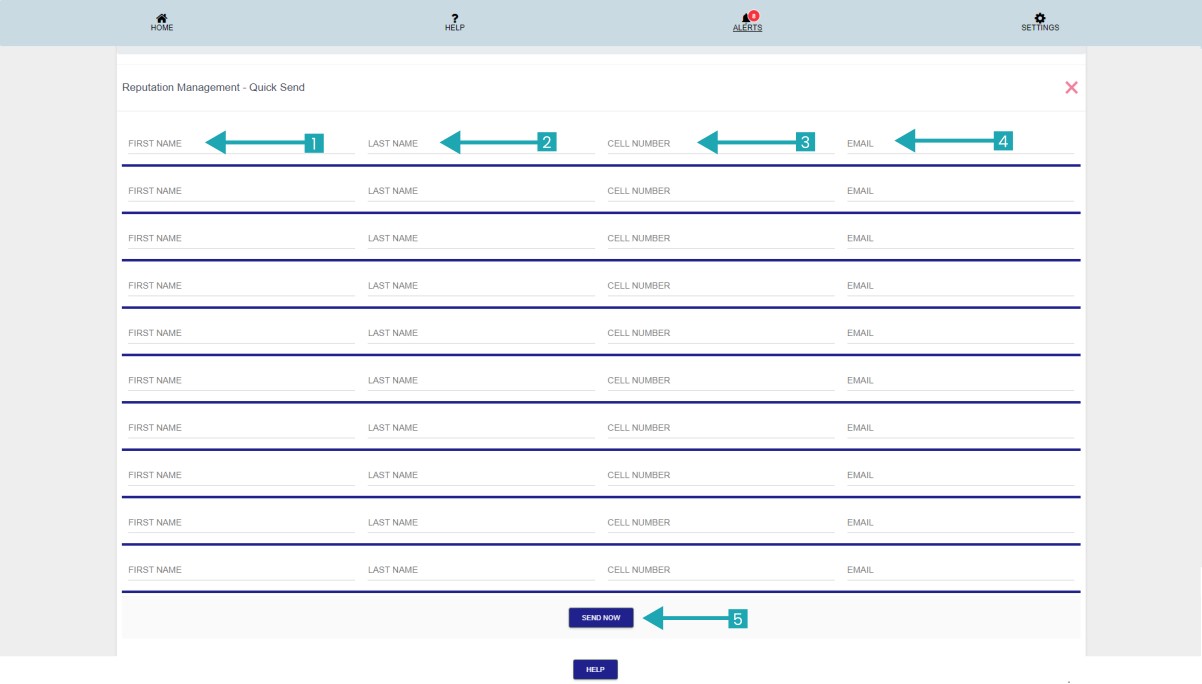
Task: Select the Email field in the fifth row
Action: click(x=959, y=333)
